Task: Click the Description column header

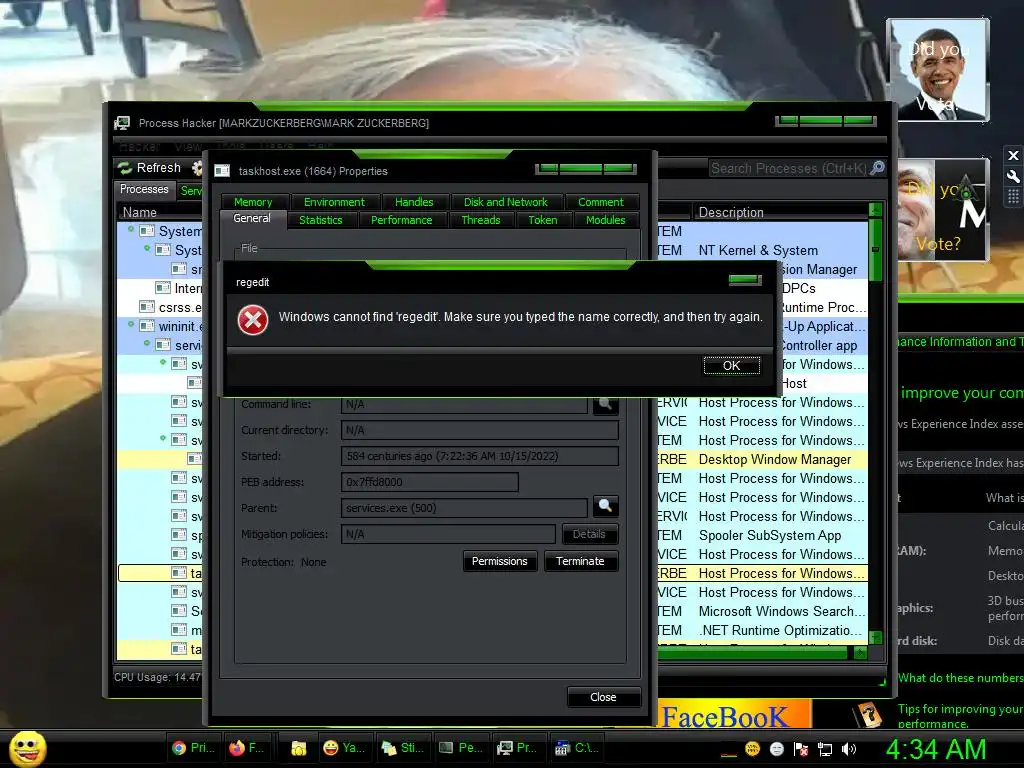Action: (780, 212)
